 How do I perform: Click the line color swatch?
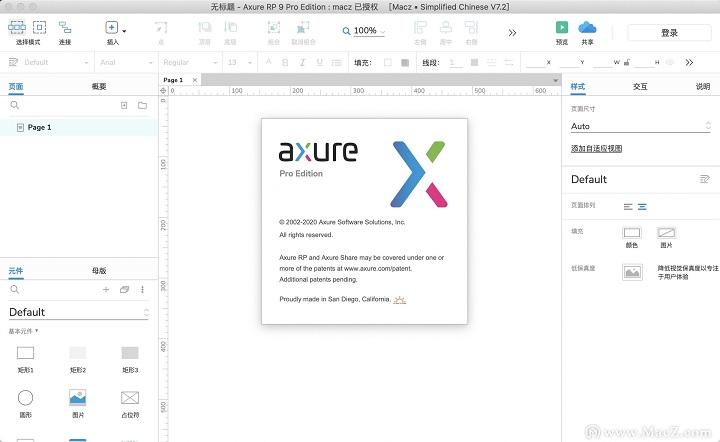[474, 62]
